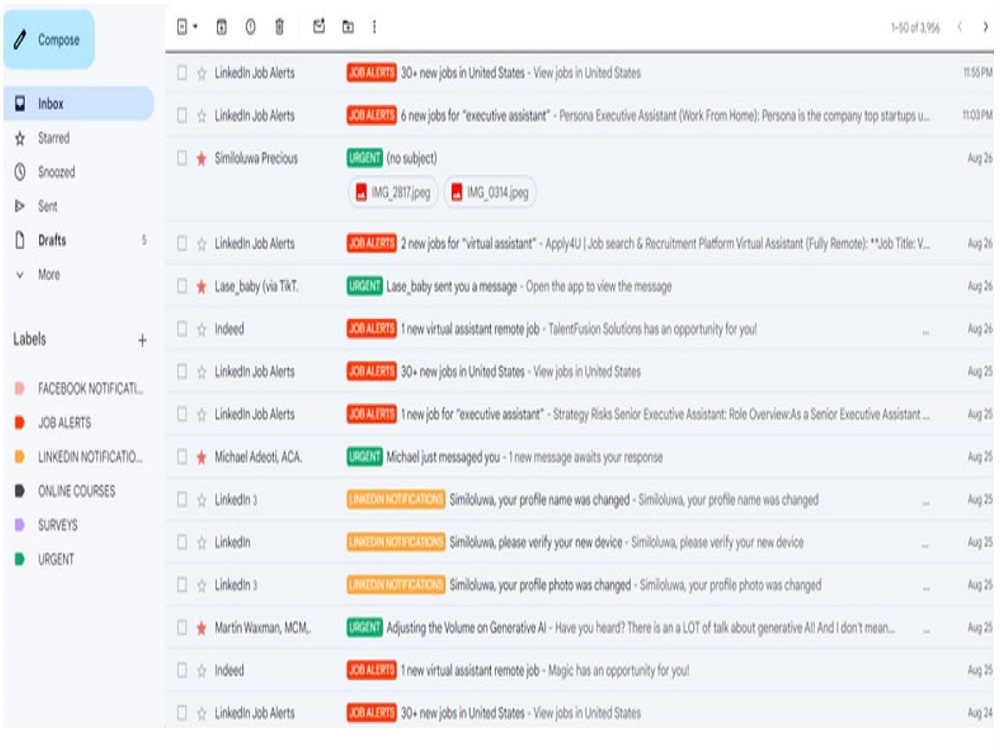The height and width of the screenshot is (750, 1000).
Task: Add a new label with plus icon
Action: [x=142, y=340]
